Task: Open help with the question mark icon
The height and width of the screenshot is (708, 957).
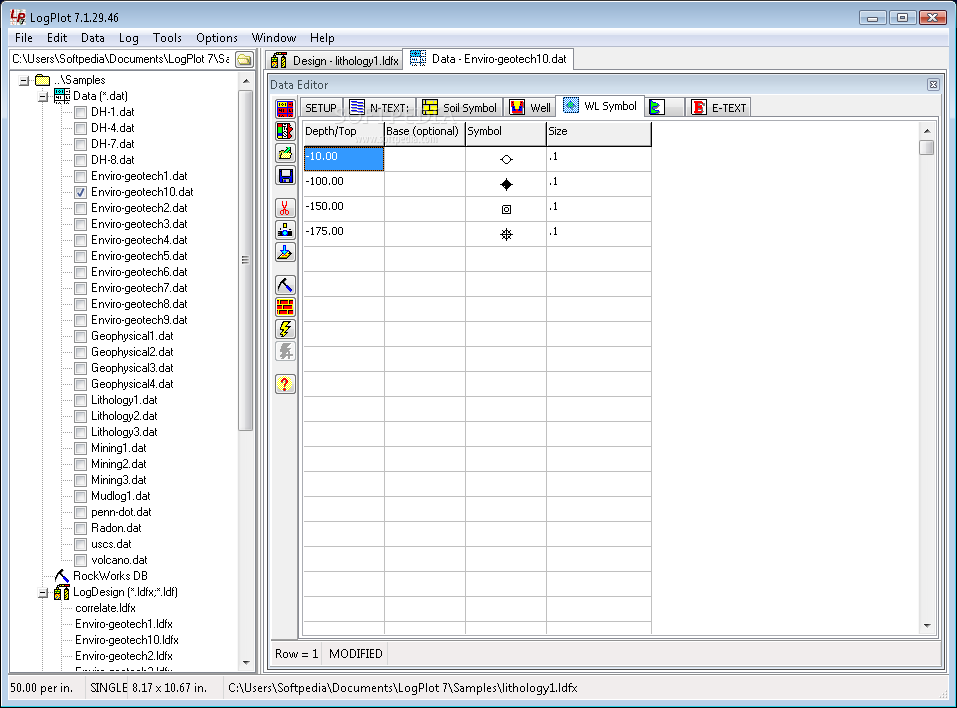Action: (x=285, y=384)
